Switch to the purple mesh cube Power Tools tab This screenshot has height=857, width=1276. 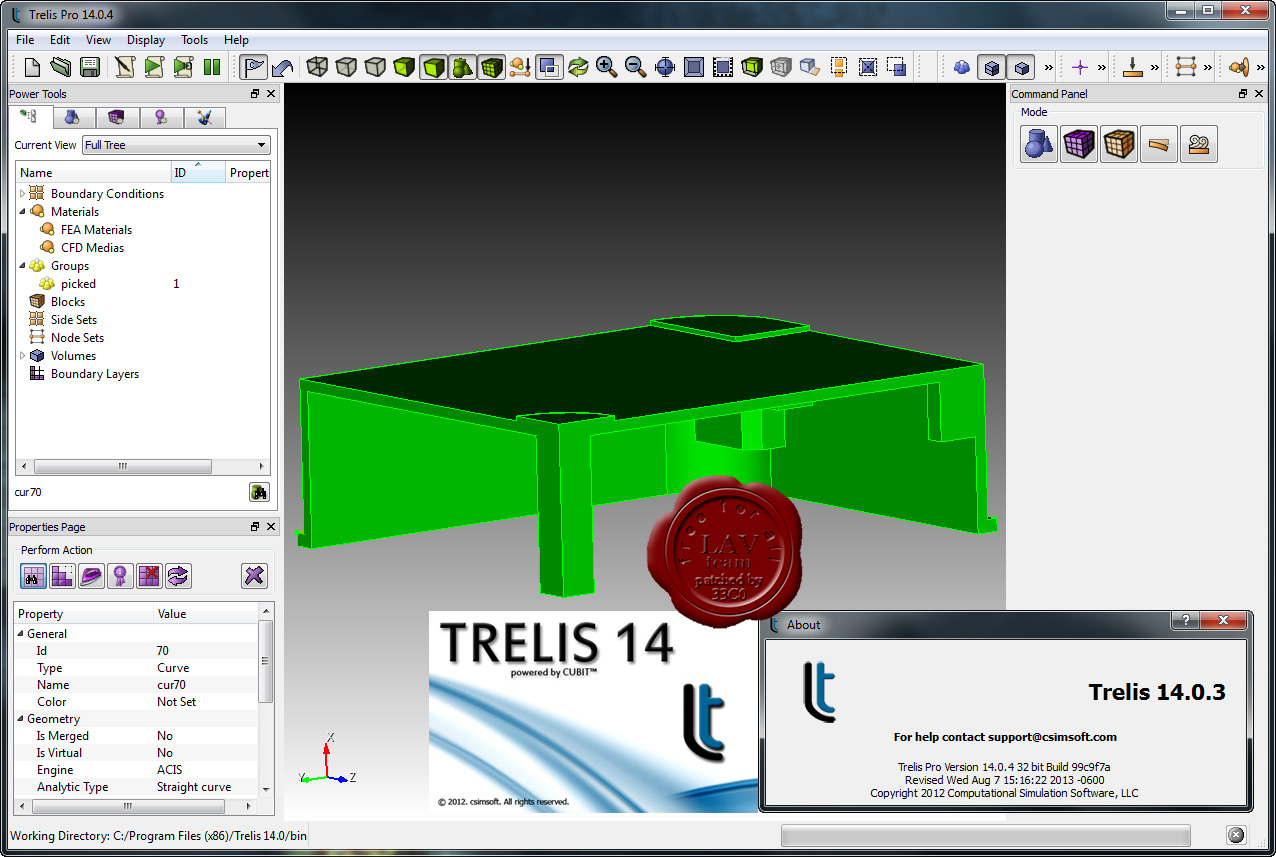click(x=117, y=117)
